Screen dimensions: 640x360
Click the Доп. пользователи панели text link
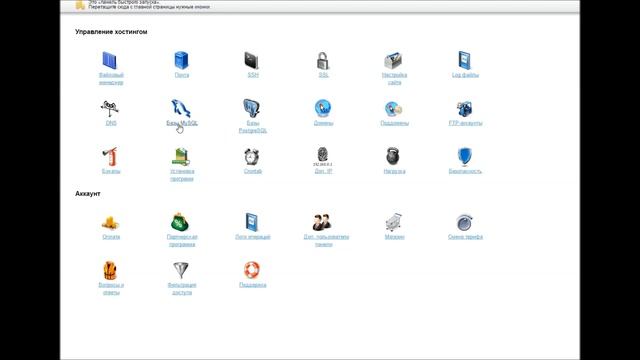pyautogui.click(x=326, y=241)
